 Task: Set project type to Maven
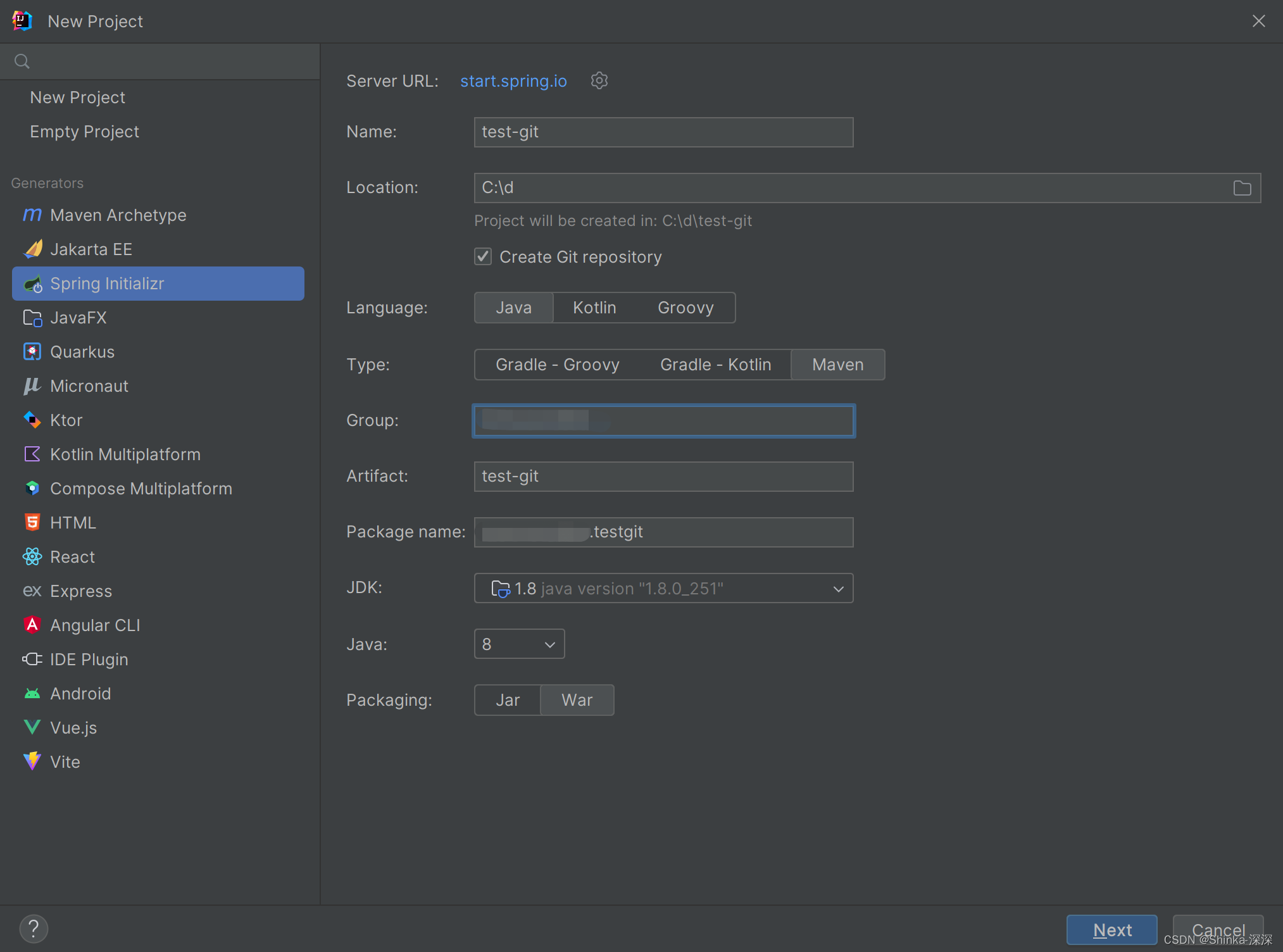click(x=837, y=365)
